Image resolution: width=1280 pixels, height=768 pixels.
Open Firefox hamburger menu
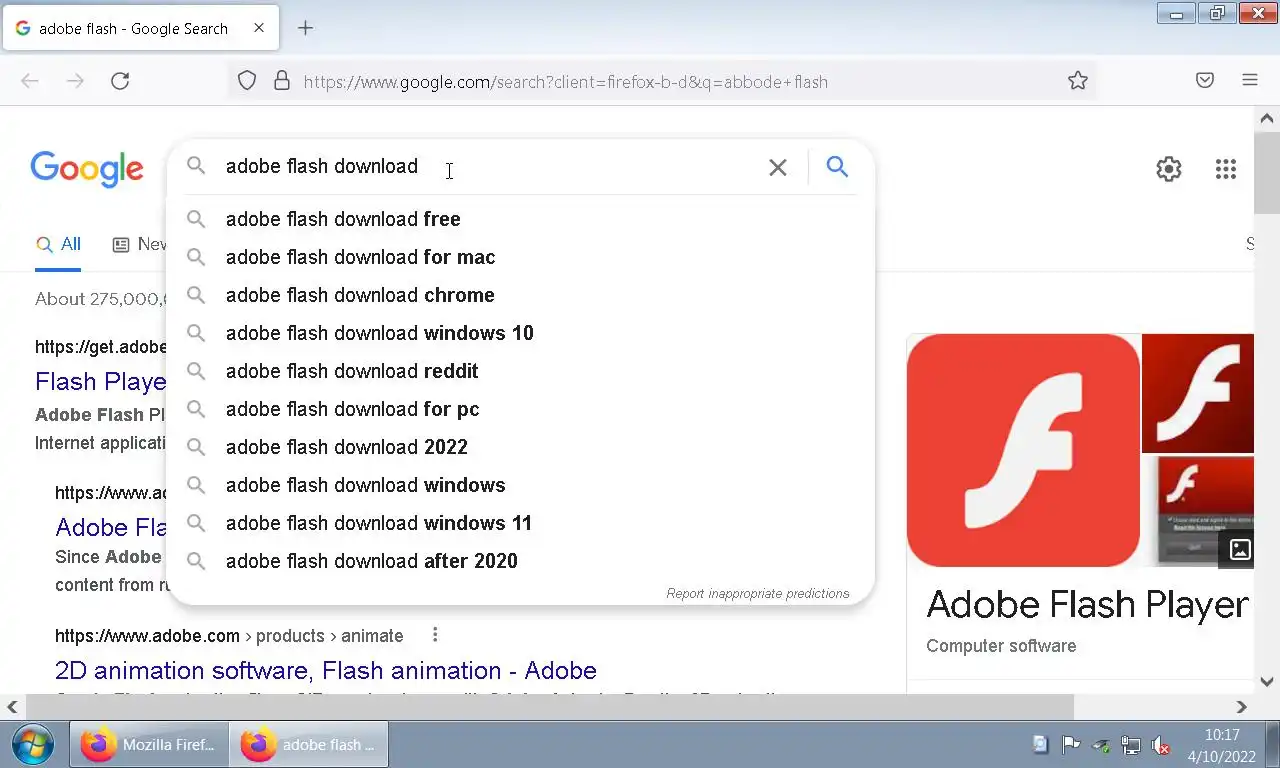[x=1250, y=81]
